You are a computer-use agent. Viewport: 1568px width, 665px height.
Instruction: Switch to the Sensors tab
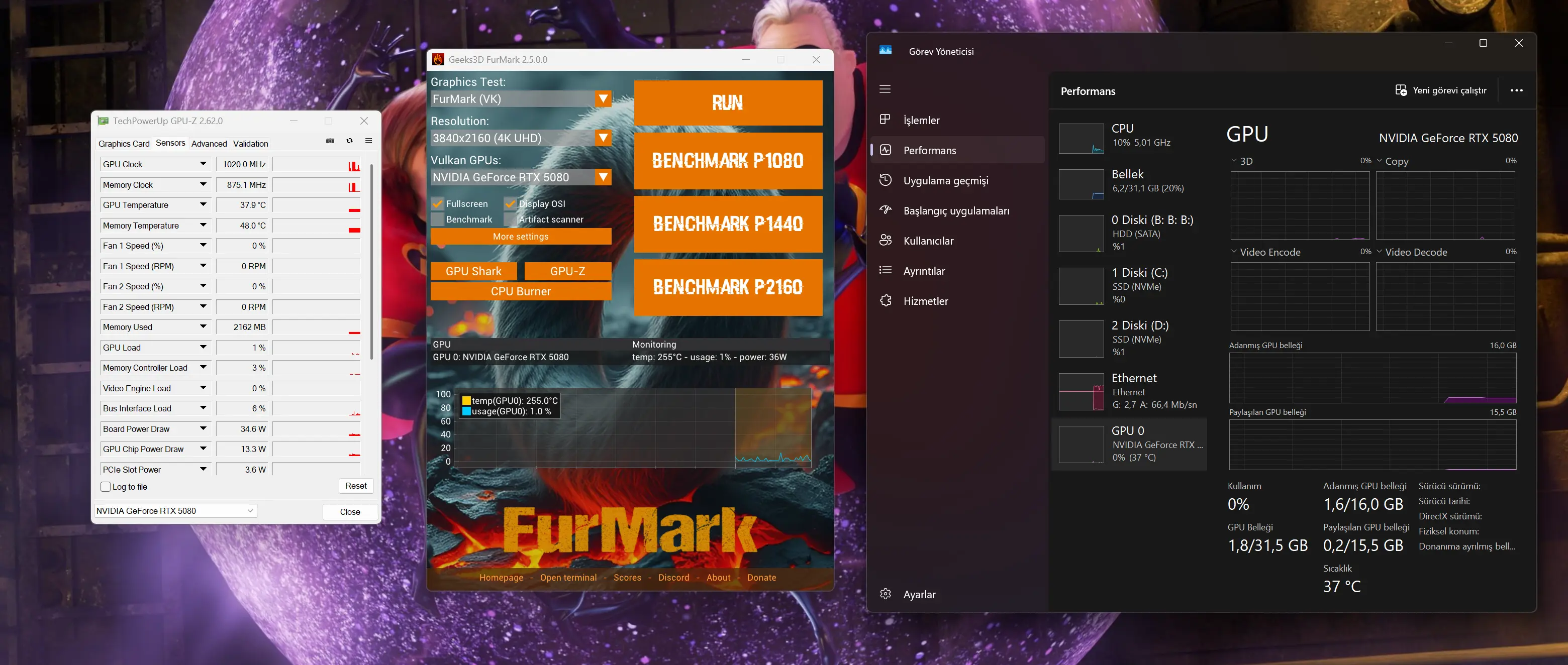click(x=170, y=143)
